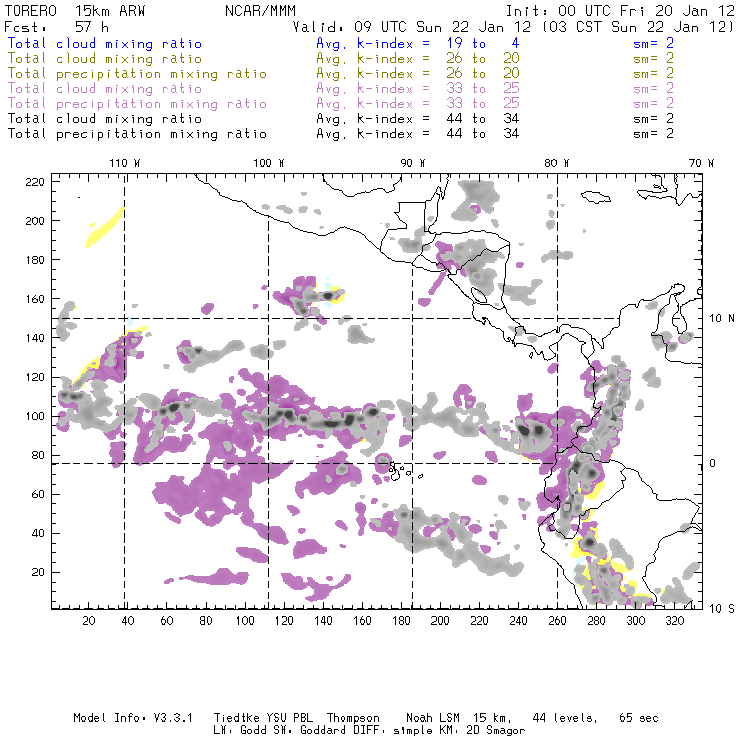Click the black "Total precipitation mixing ratio" legend line
Viewport: 740px width, 740px height.
[137, 134]
